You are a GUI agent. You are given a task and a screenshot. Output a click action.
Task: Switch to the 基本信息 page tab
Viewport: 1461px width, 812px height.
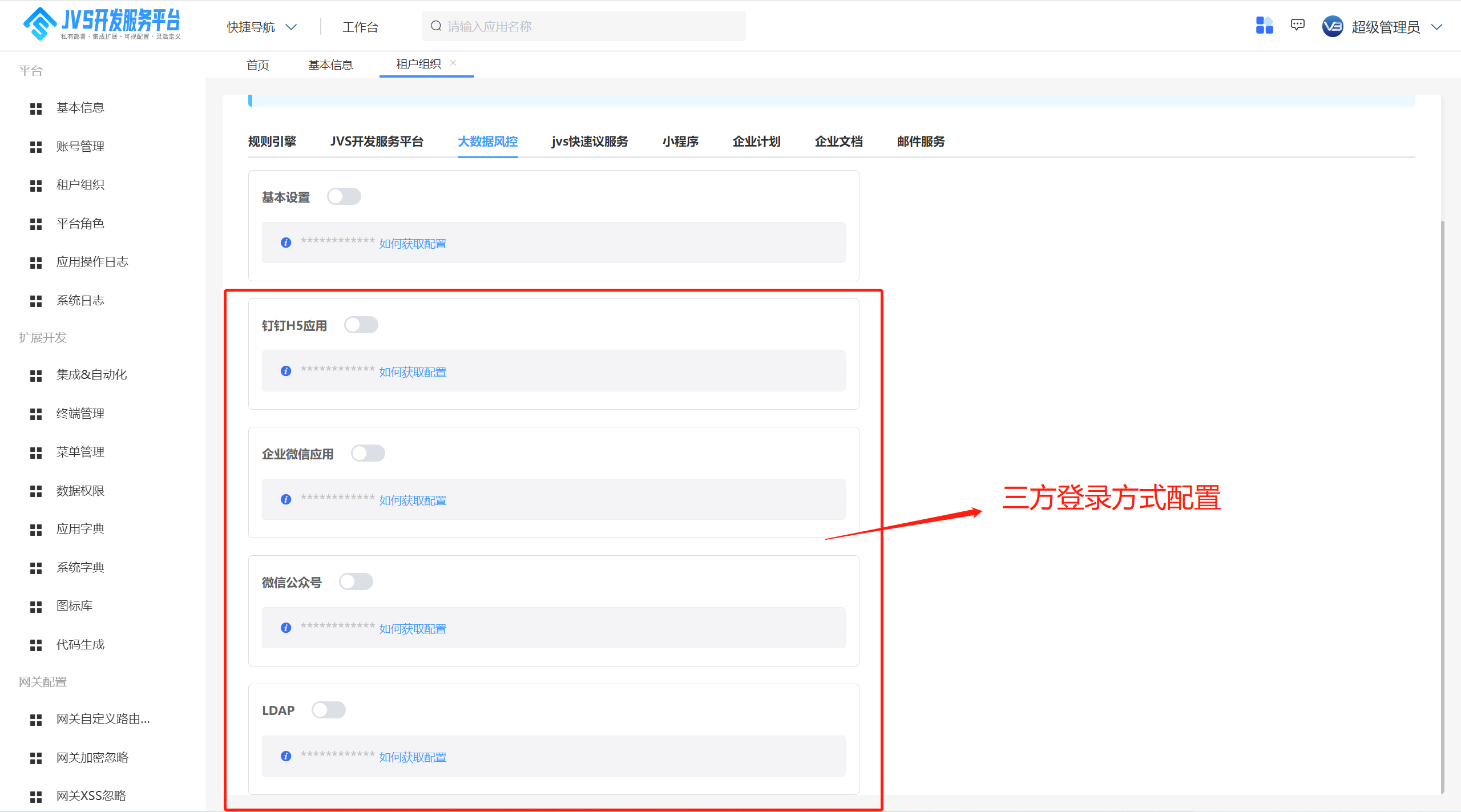pos(330,65)
